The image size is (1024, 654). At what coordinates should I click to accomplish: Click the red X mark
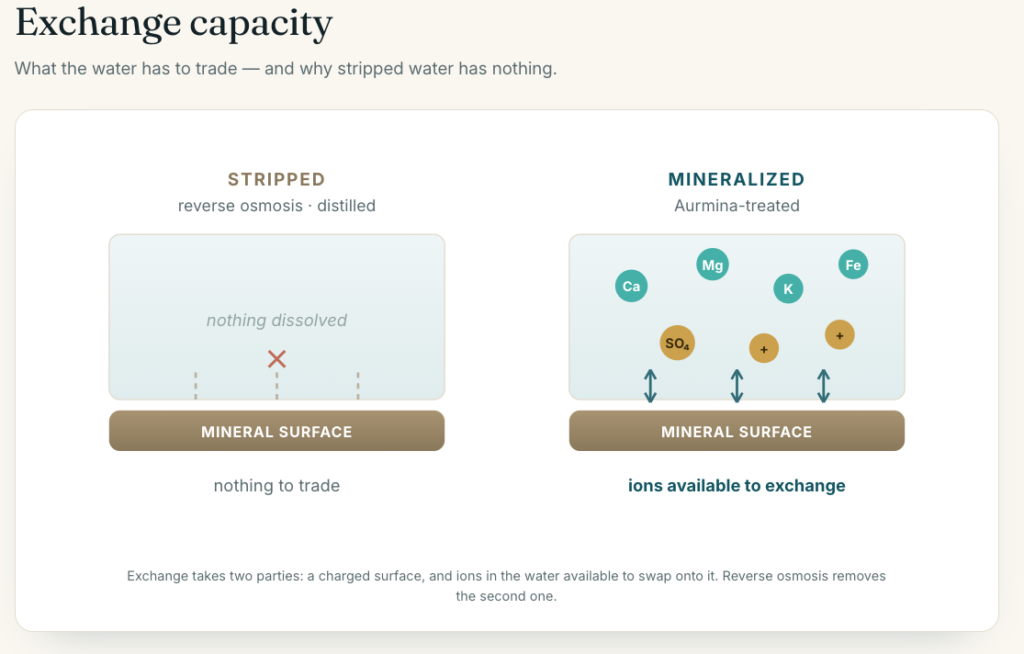277,359
